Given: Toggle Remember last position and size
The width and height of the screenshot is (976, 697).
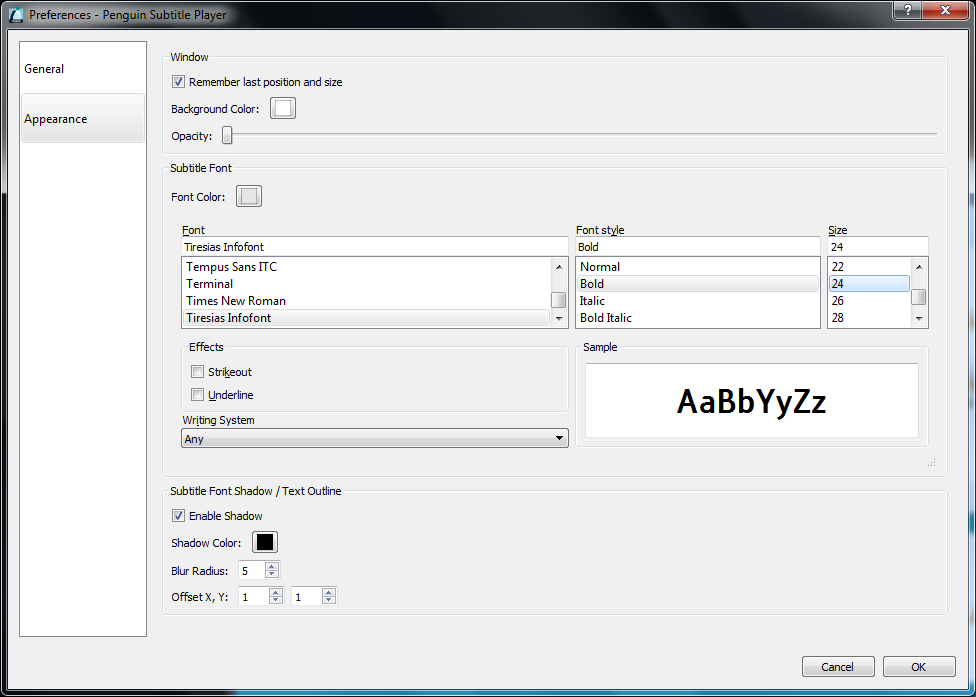Looking at the screenshot, I should click(x=178, y=82).
